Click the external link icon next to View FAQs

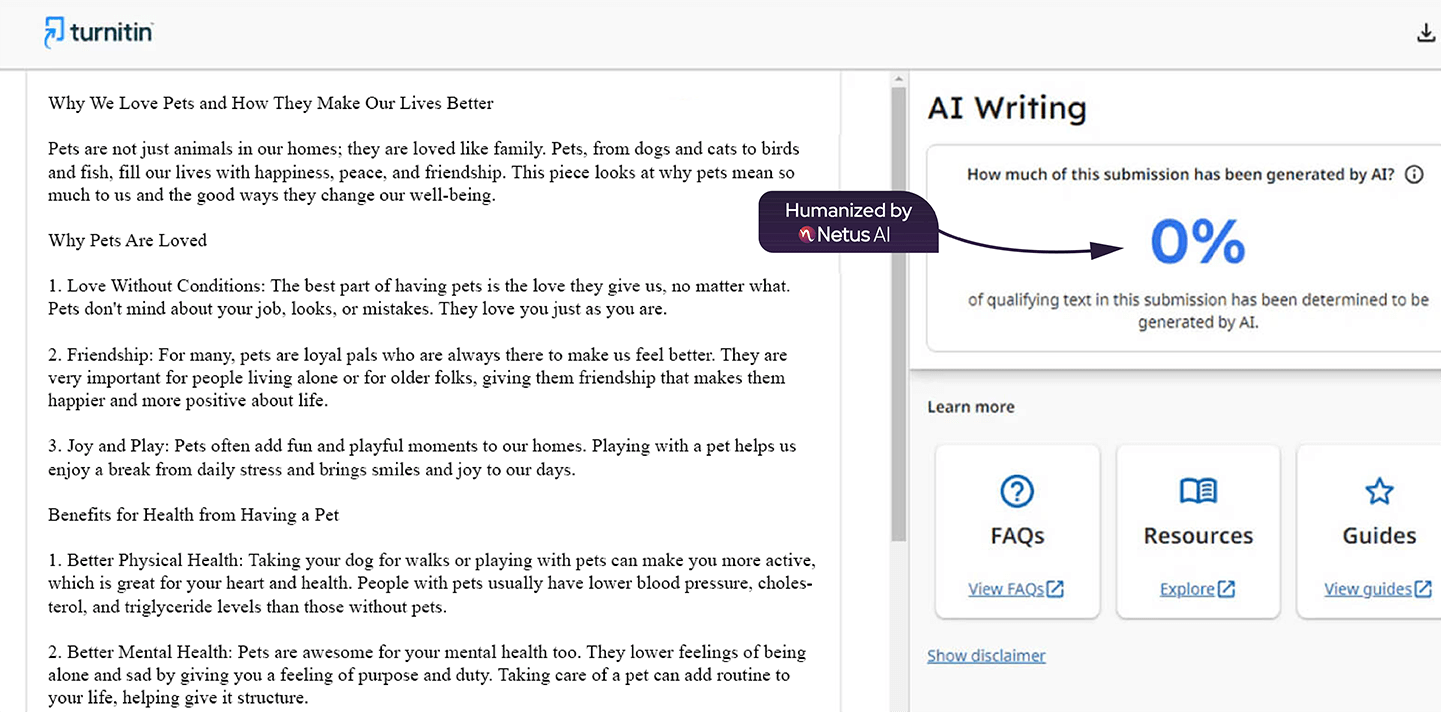pyautogui.click(x=1055, y=589)
